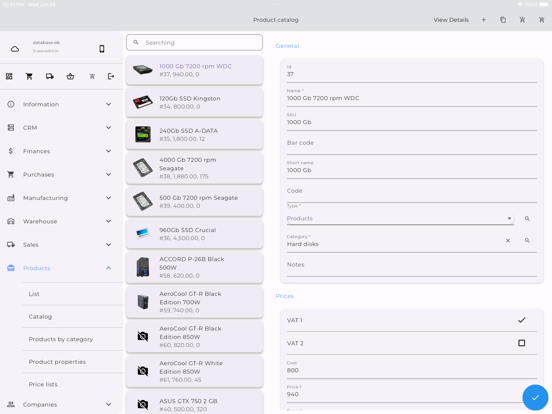Click the blue confirm checkmark button
Screen dimensions: 552x414
point(535,397)
